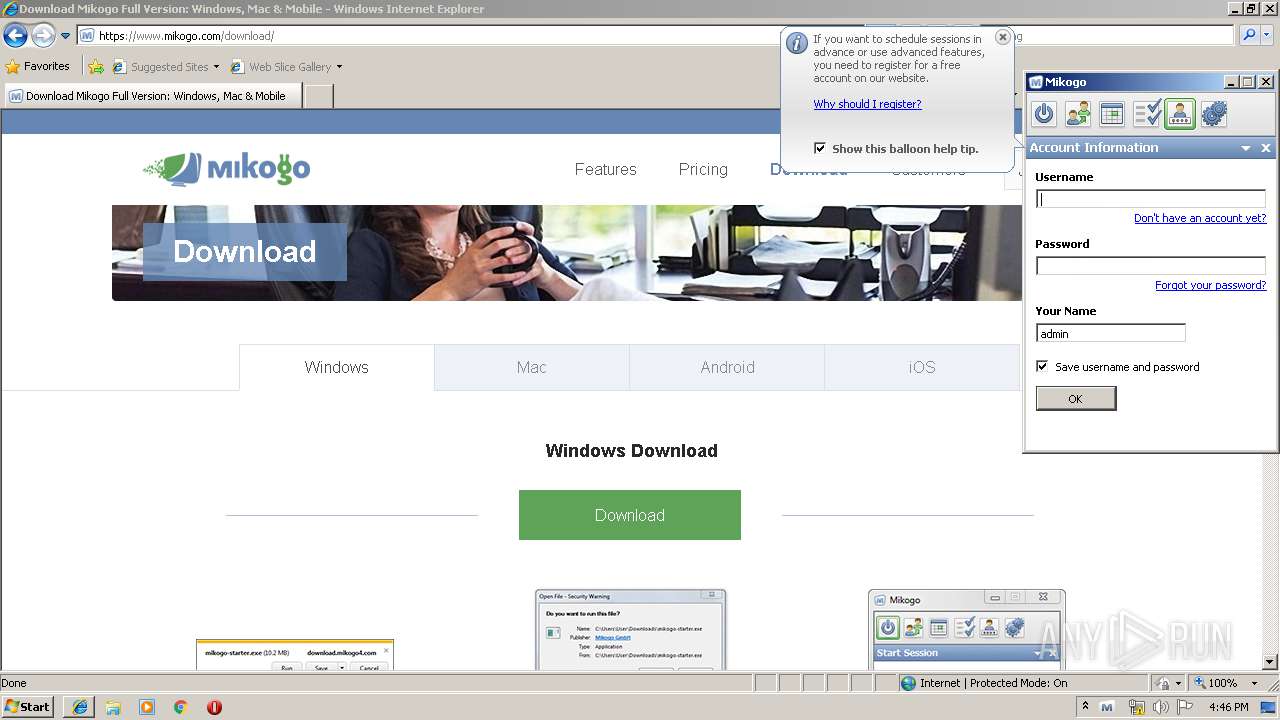Viewport: 1280px width, 720px height.
Task: Switch to the iOS download tab
Action: pyautogui.click(x=922, y=367)
